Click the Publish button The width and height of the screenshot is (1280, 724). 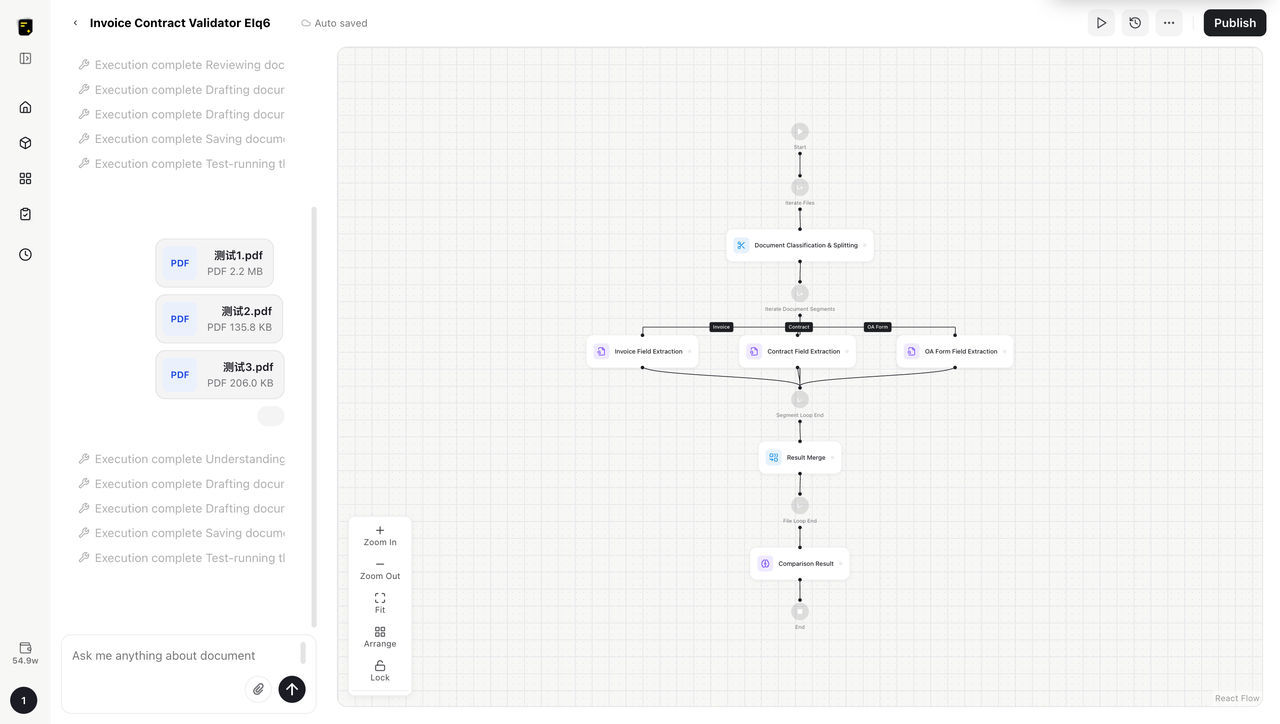1235,23
